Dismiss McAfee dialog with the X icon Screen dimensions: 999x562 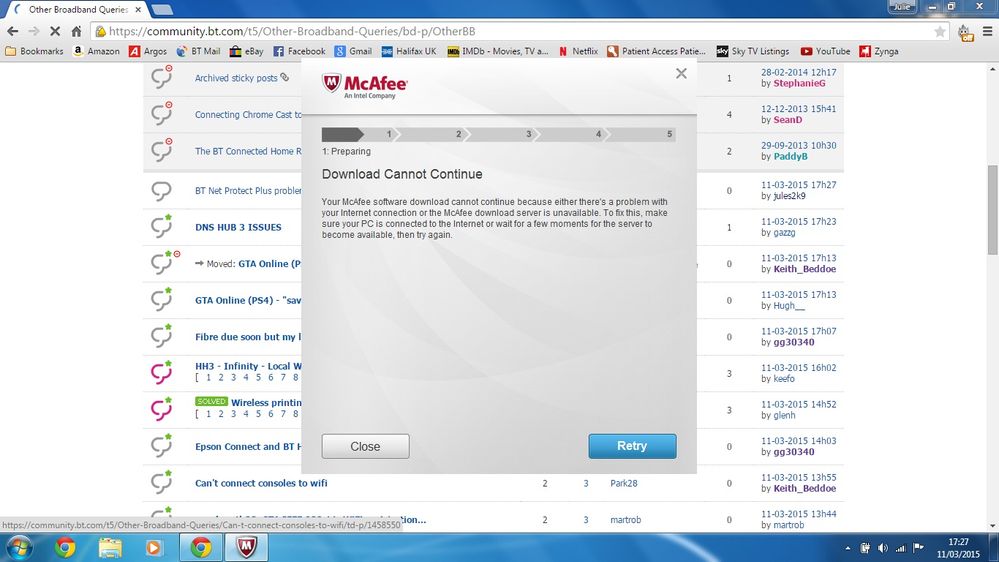pos(681,73)
